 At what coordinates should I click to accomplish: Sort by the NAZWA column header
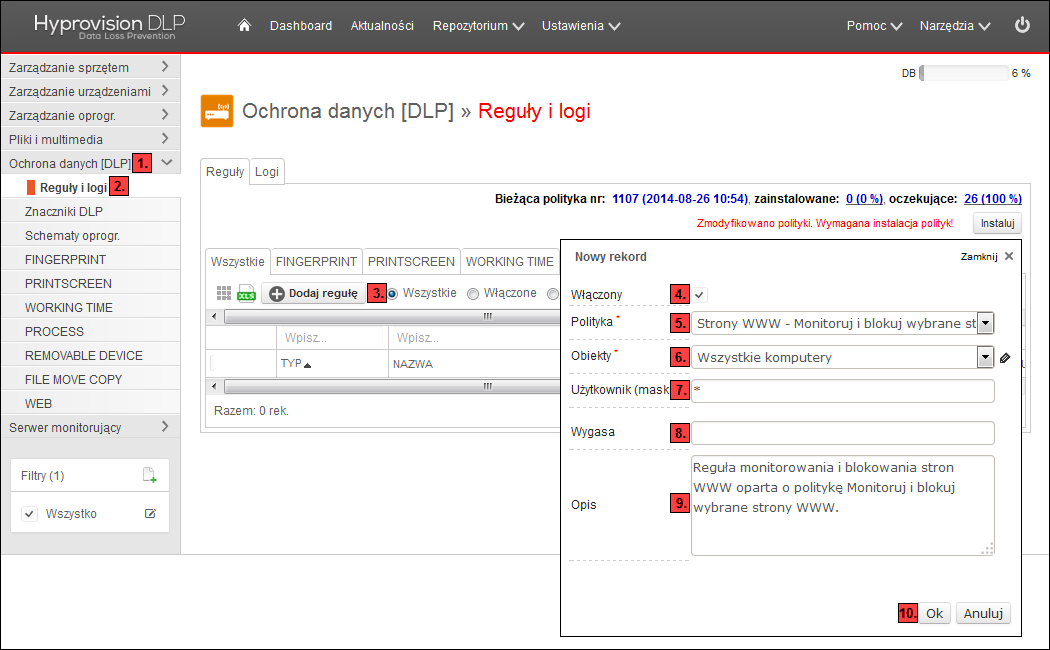413,364
